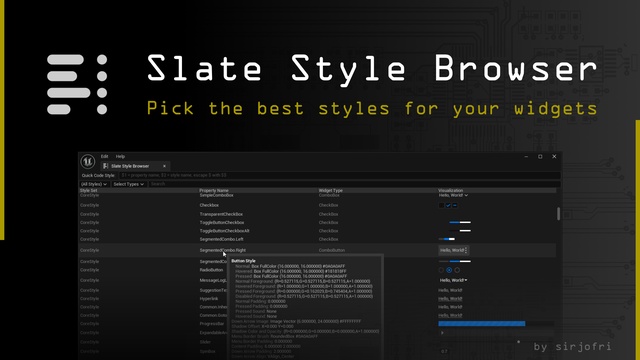Image resolution: width=640 pixels, height=360 pixels.
Task: Click ComboButton widget type cell
Action: tap(331, 250)
